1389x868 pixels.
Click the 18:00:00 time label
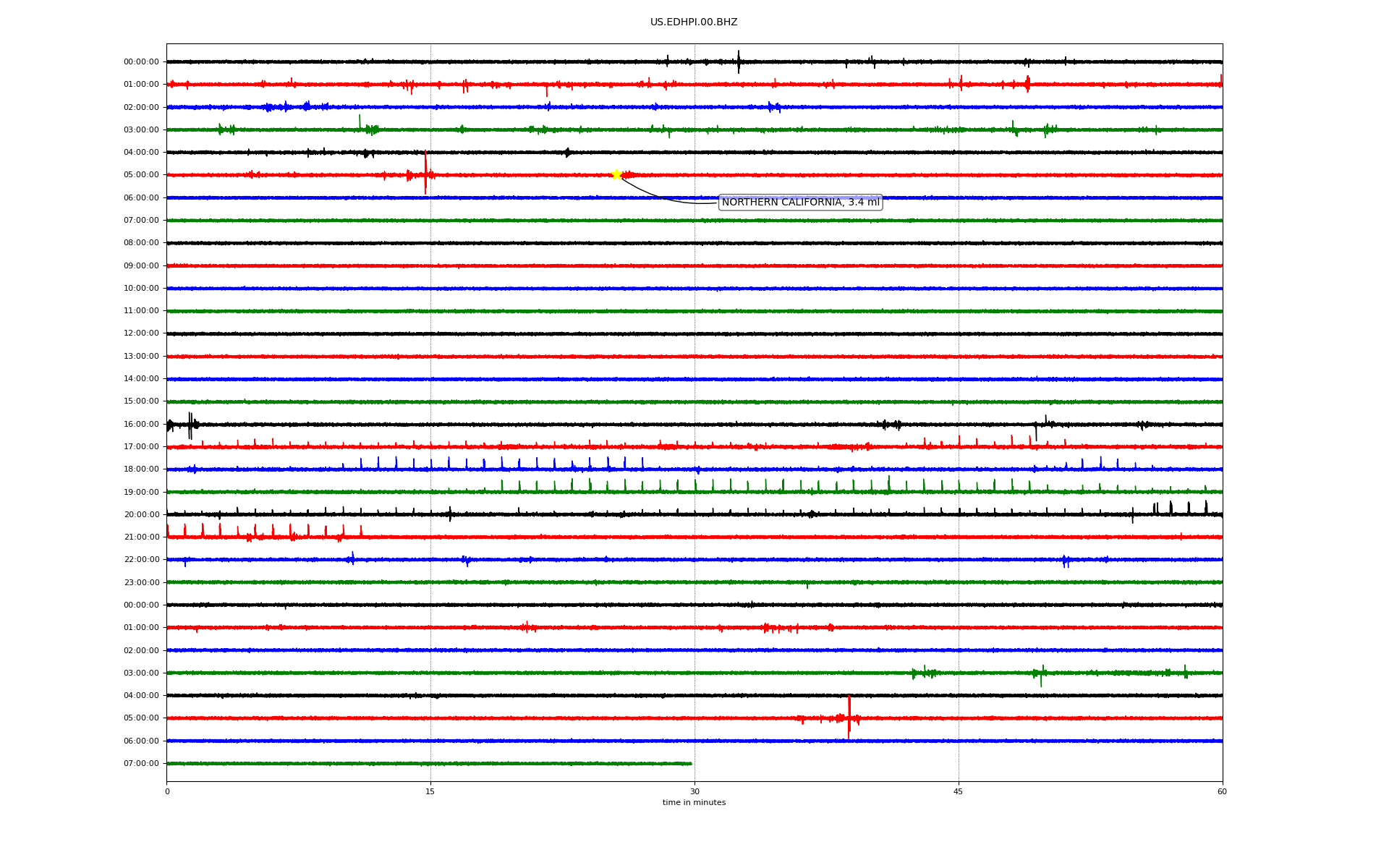coord(141,469)
